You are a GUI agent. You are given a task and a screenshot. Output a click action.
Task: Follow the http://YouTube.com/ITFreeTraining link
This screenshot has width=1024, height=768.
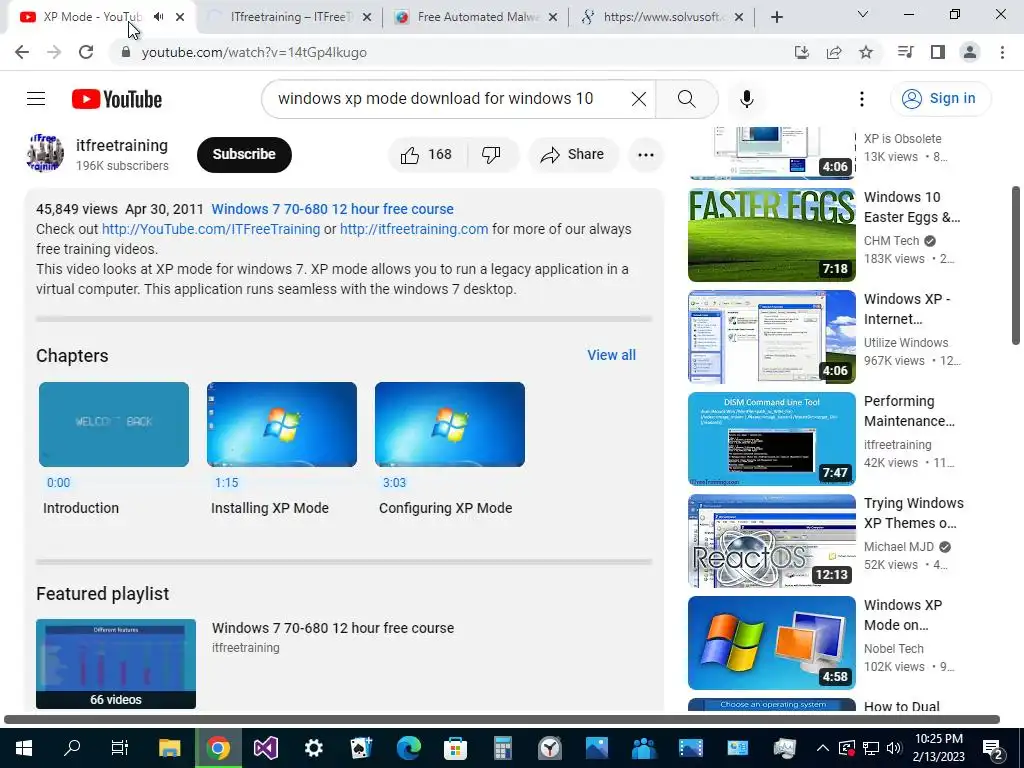[x=211, y=229]
